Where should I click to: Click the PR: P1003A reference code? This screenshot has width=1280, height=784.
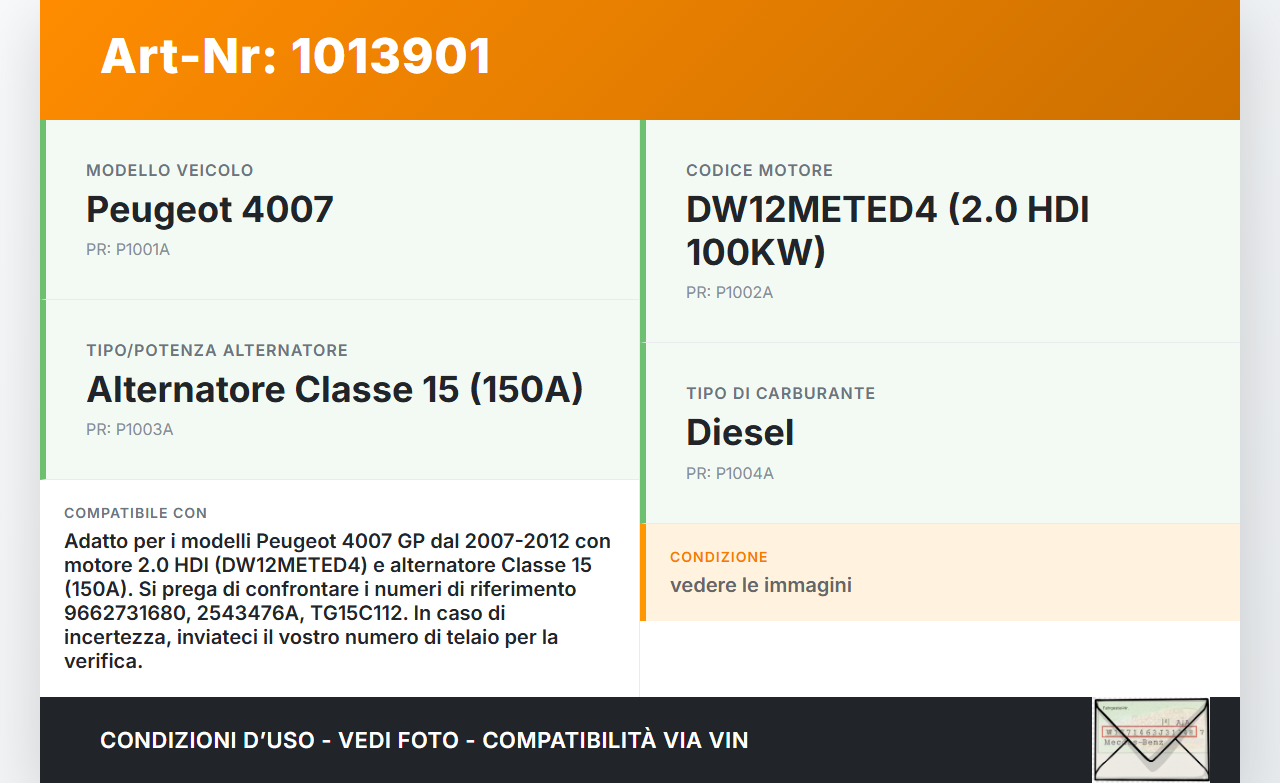pos(130,429)
